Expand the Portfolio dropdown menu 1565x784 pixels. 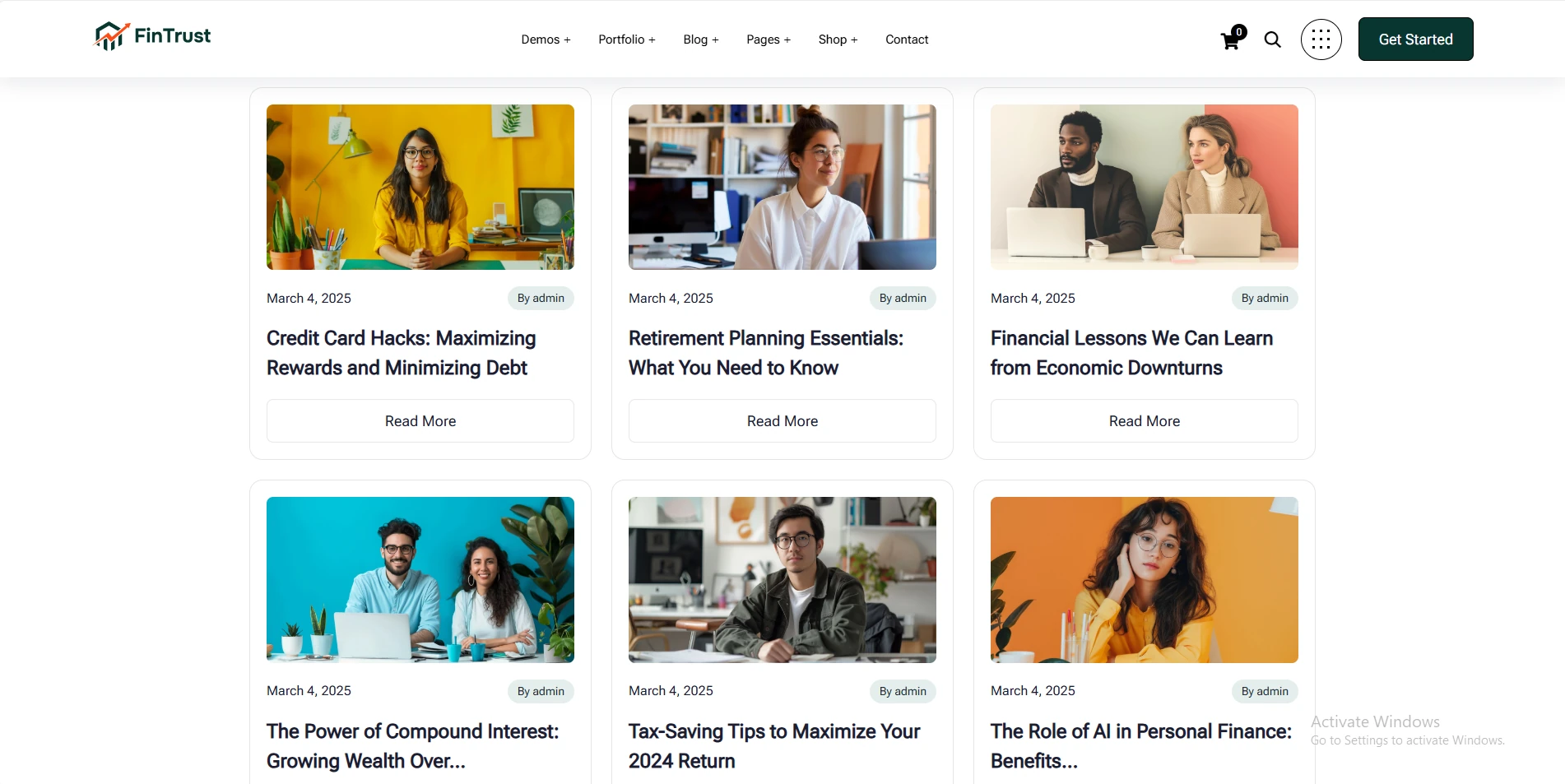[626, 39]
